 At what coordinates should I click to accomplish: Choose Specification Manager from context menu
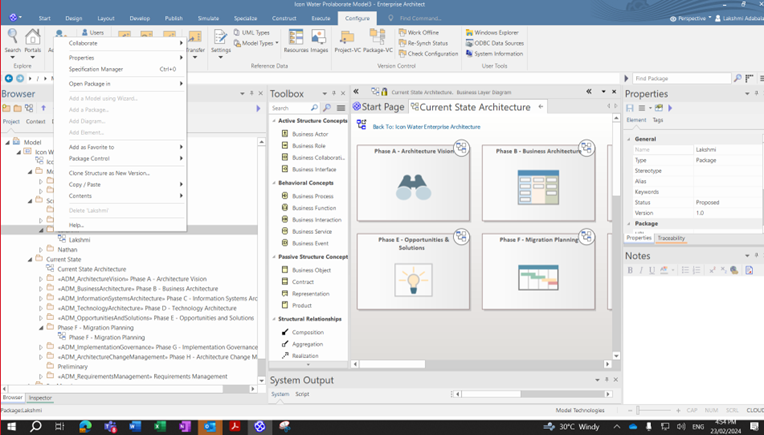pos(97,69)
